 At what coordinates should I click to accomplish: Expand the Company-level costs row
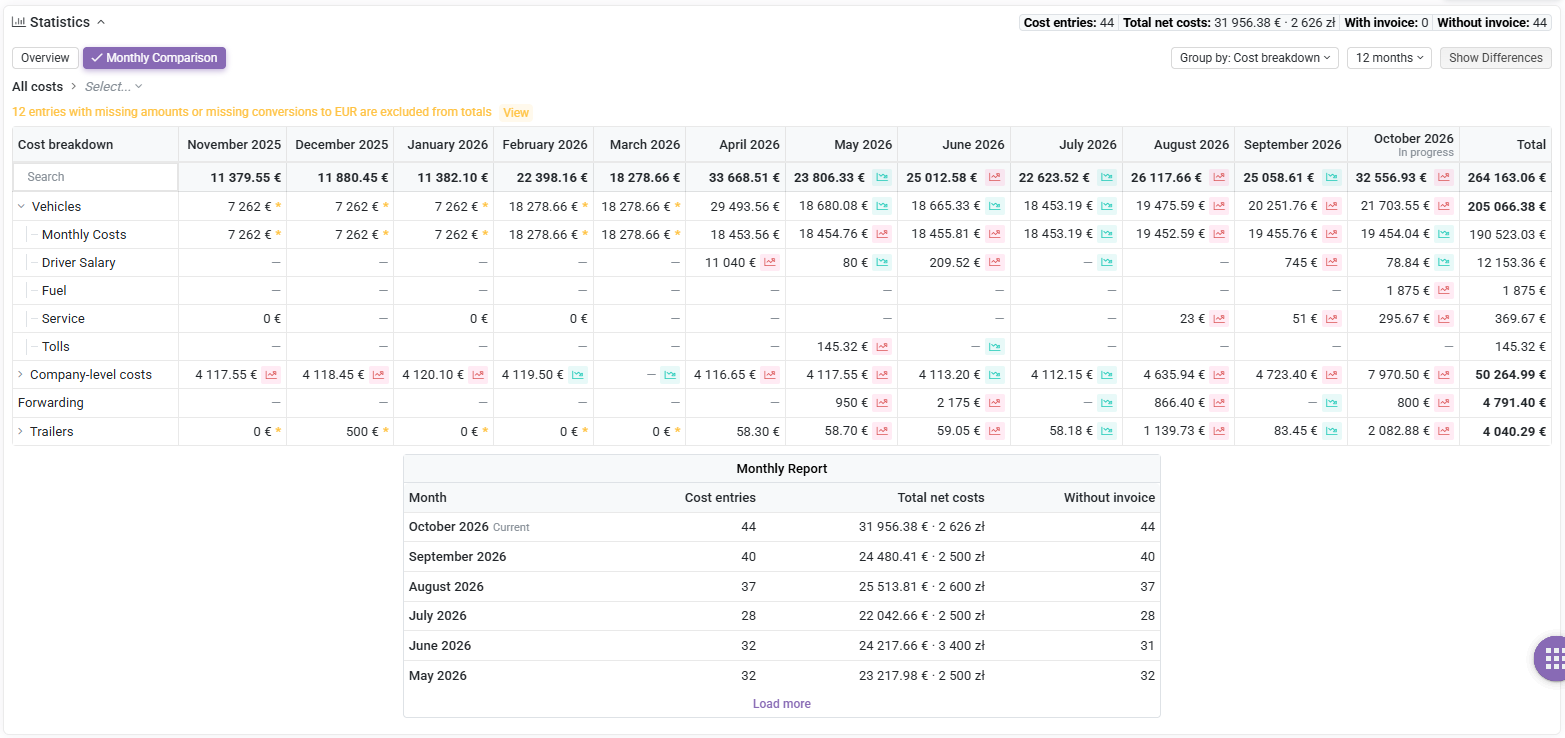[x=21, y=375]
